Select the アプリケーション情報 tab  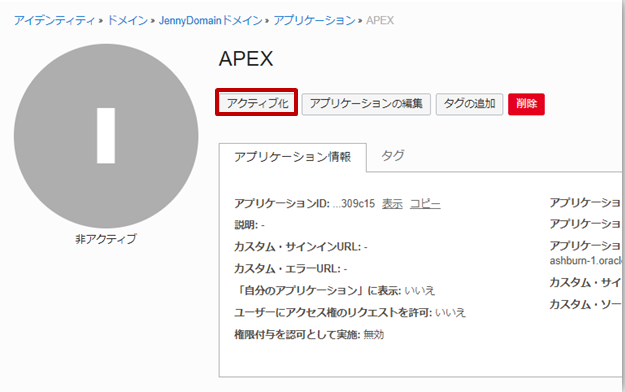[293, 157]
